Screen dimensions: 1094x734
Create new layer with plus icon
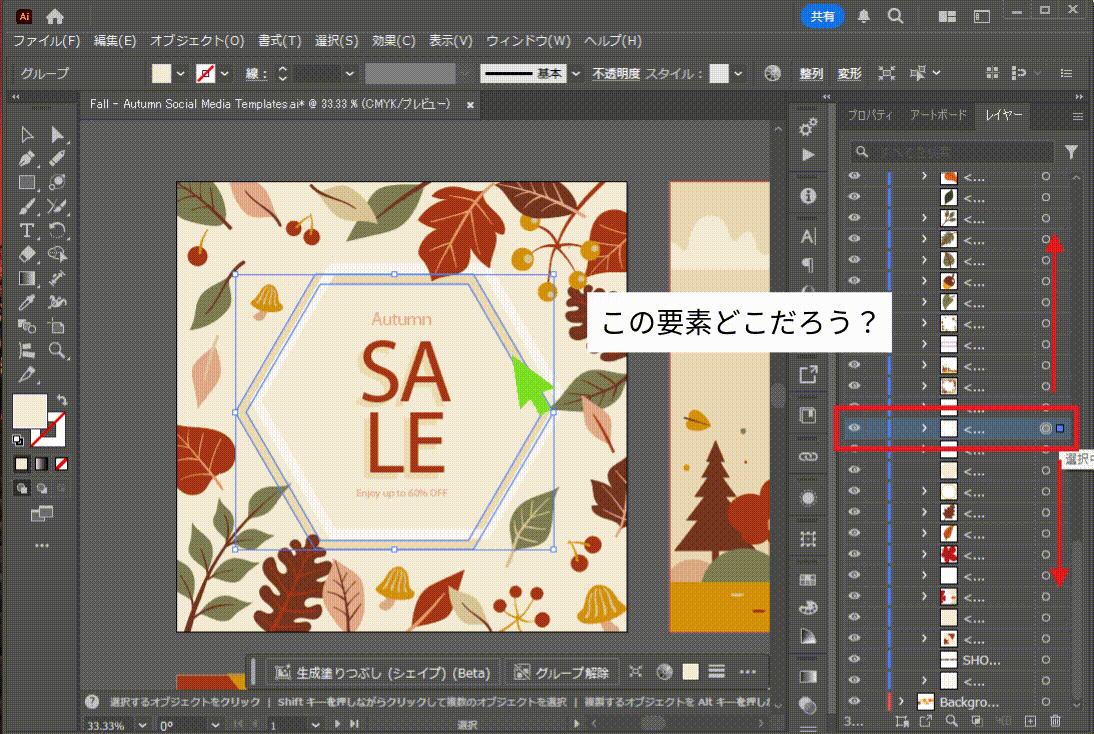point(1030,721)
